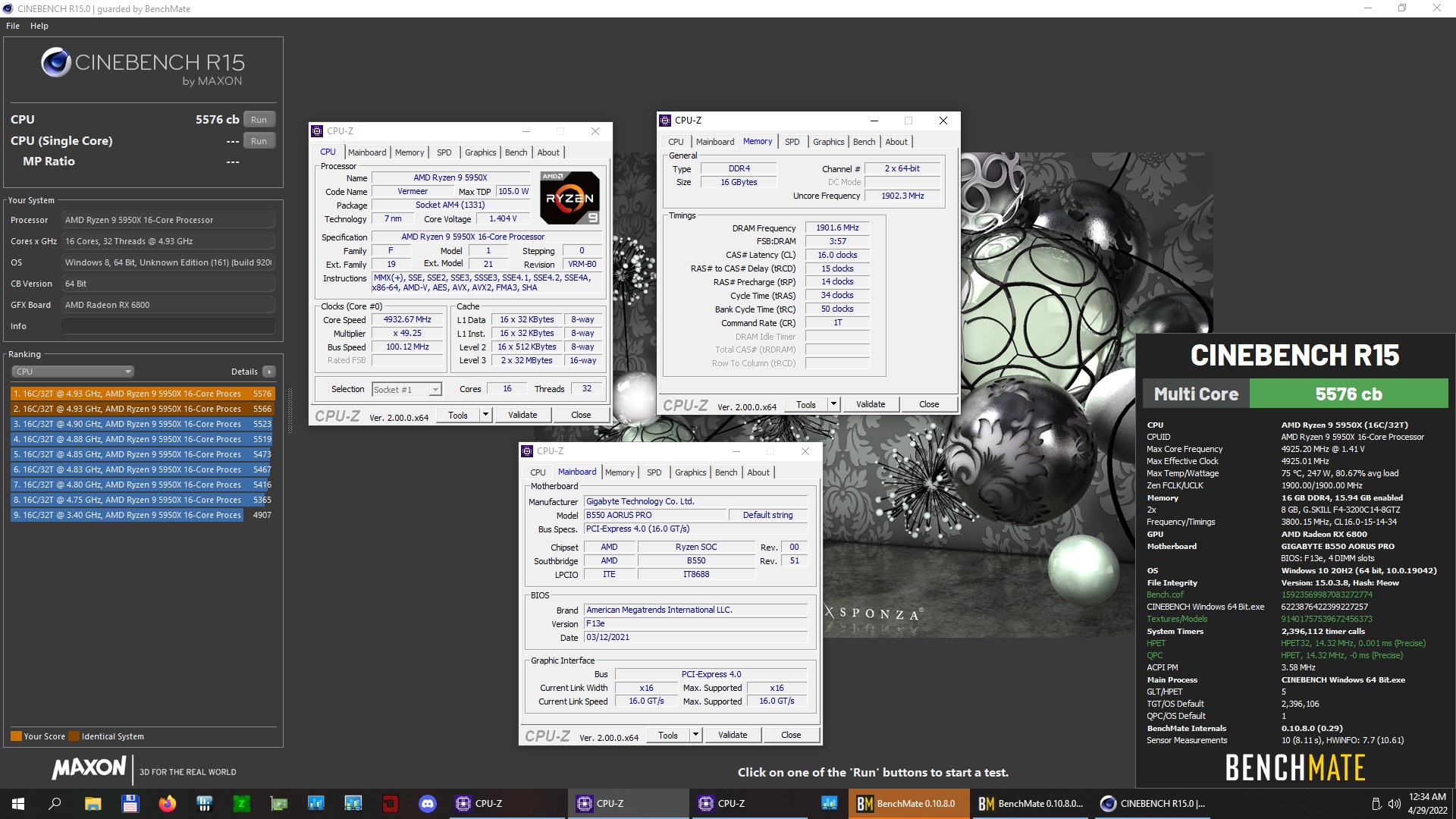Viewport: 1456px width, 819px height.
Task: Click the ranking Details arrow button
Action: click(x=269, y=372)
